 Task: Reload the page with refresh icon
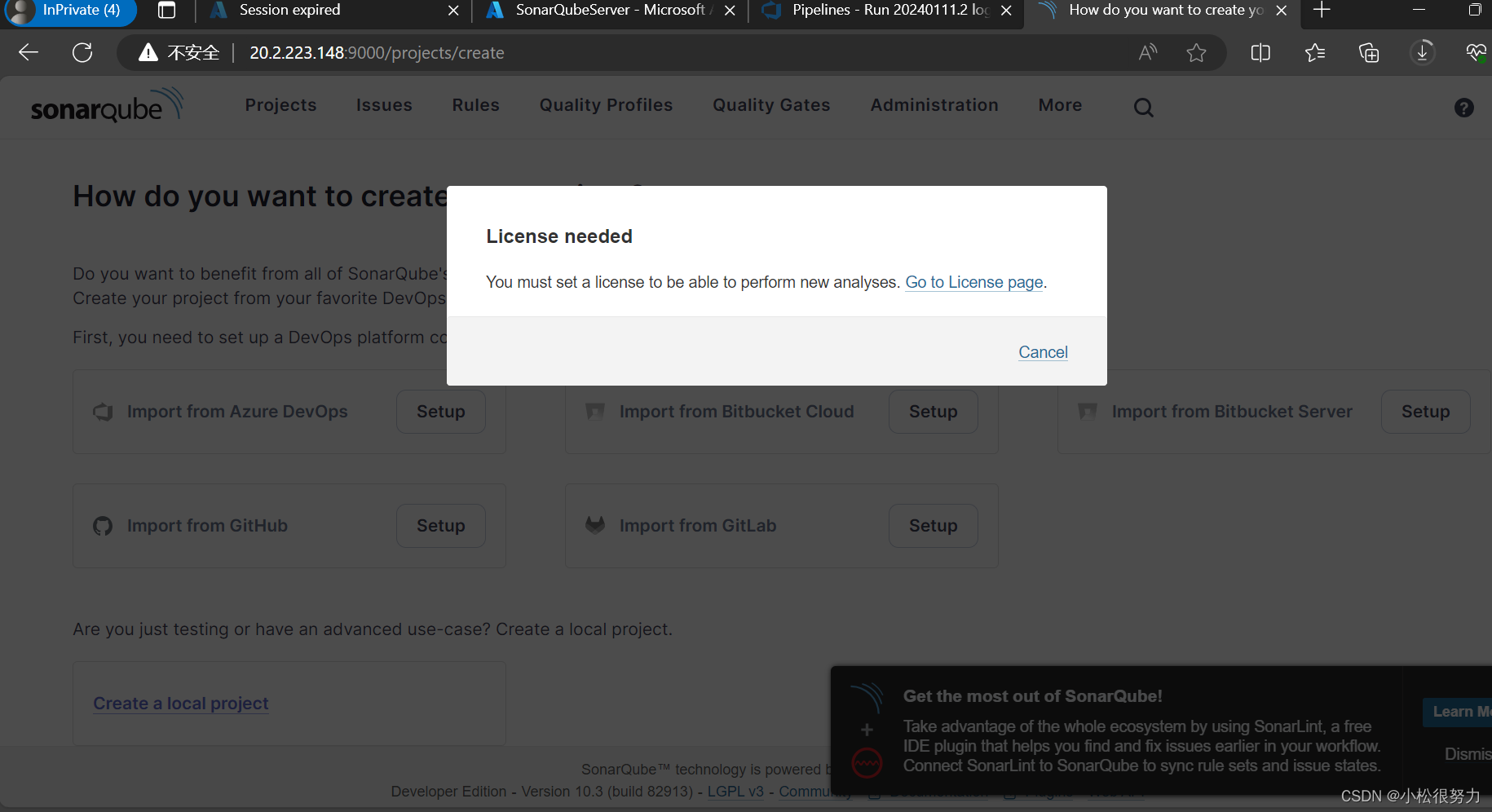tap(82, 53)
